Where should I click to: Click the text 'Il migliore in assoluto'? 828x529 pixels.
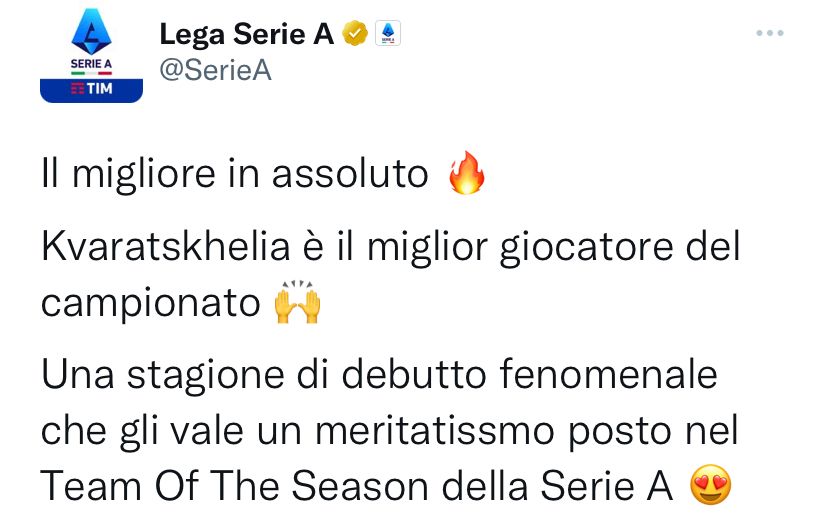(x=235, y=175)
